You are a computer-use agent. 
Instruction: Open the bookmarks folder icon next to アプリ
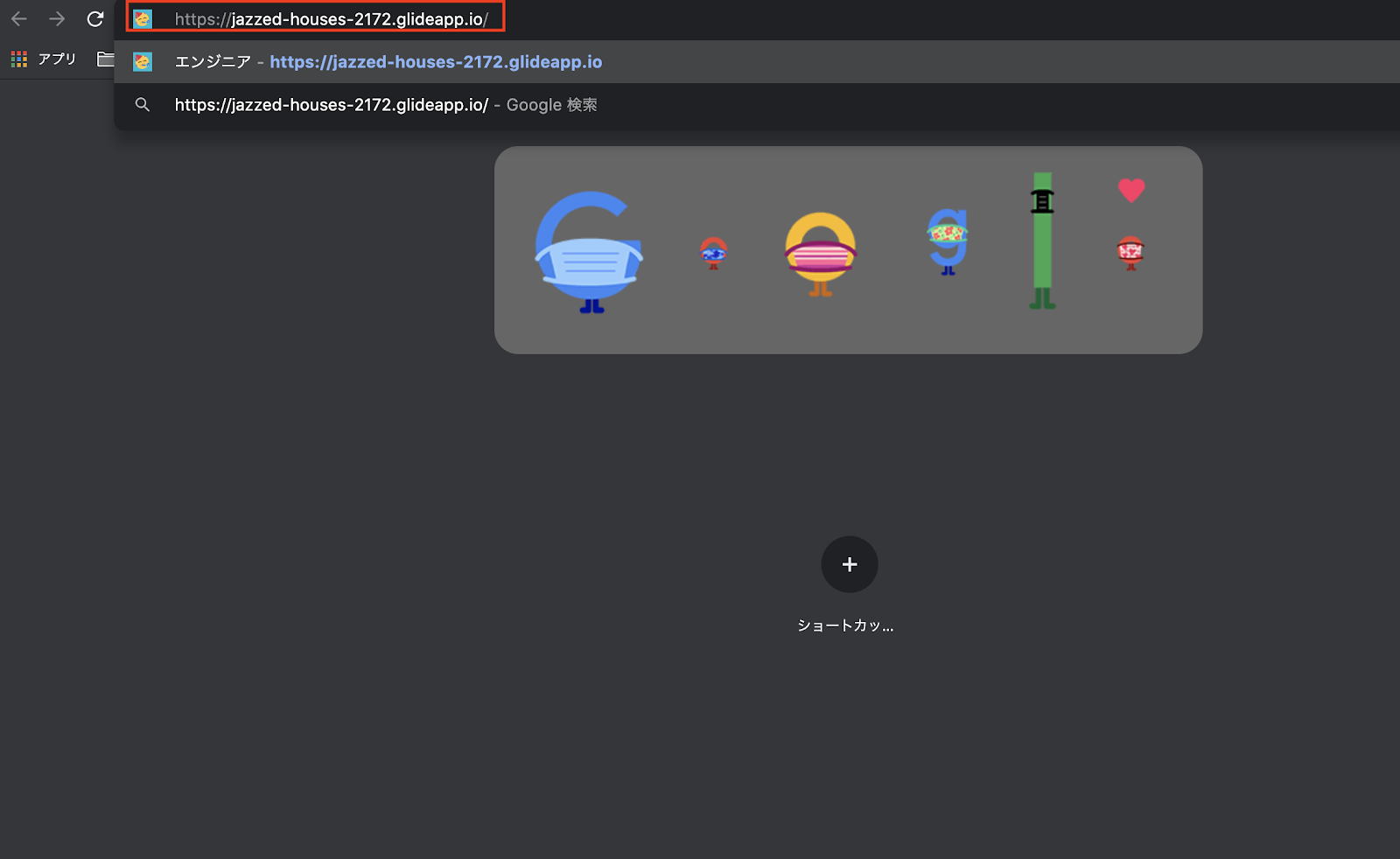[x=105, y=59]
